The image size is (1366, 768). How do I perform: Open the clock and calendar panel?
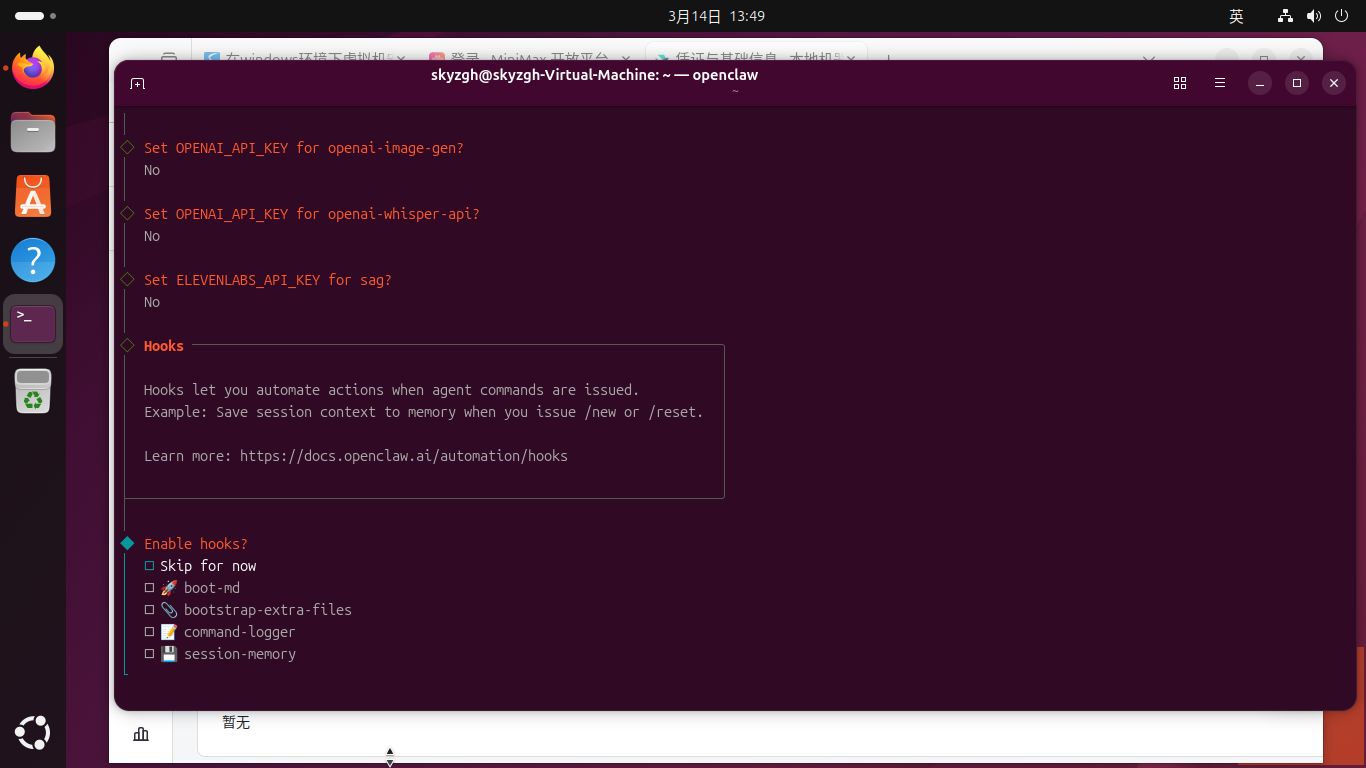[x=716, y=16]
